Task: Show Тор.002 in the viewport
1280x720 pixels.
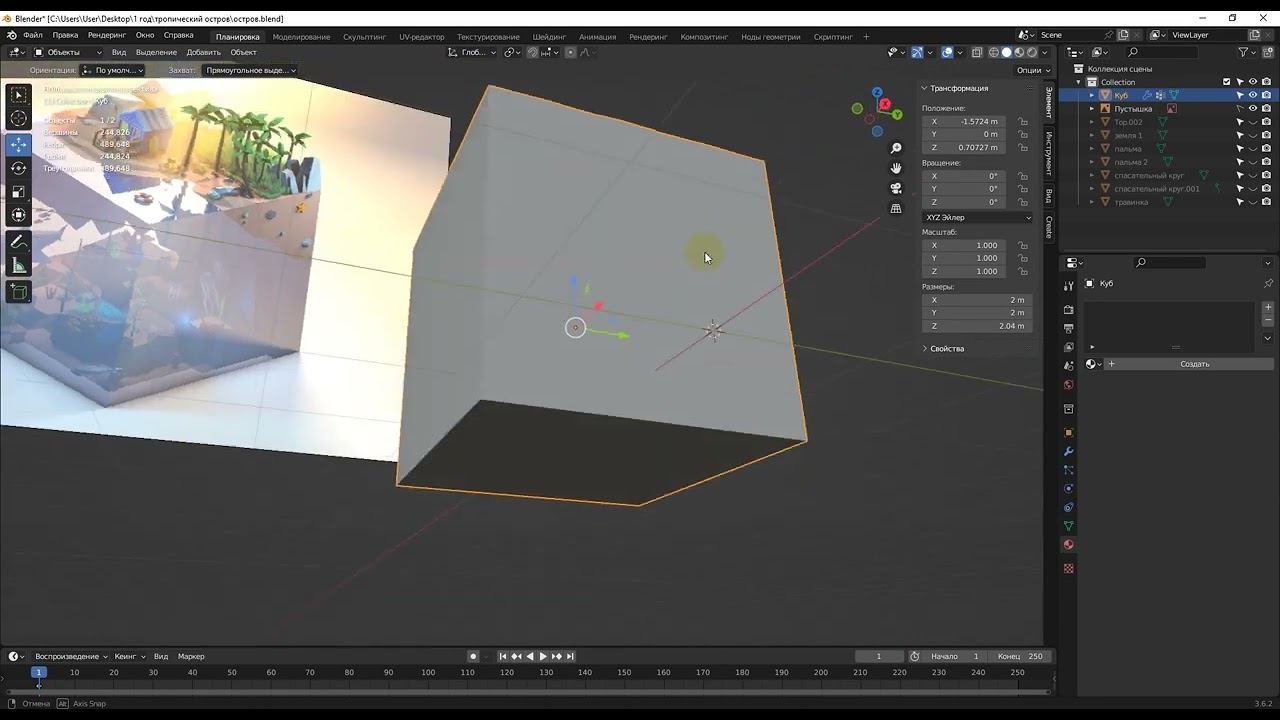Action: pos(1253,122)
